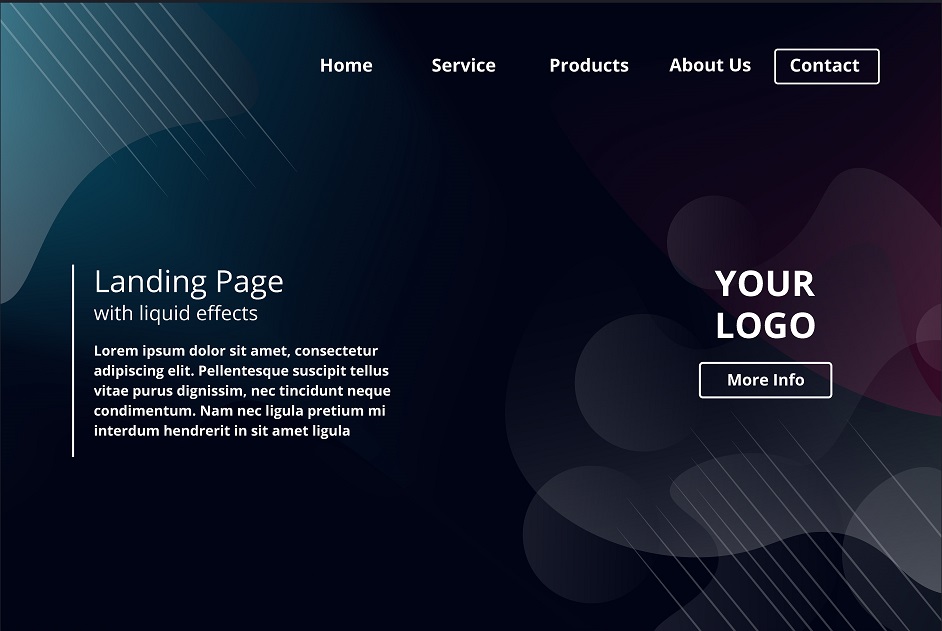Open the About Us nav item
The width and height of the screenshot is (942, 631).
(710, 65)
